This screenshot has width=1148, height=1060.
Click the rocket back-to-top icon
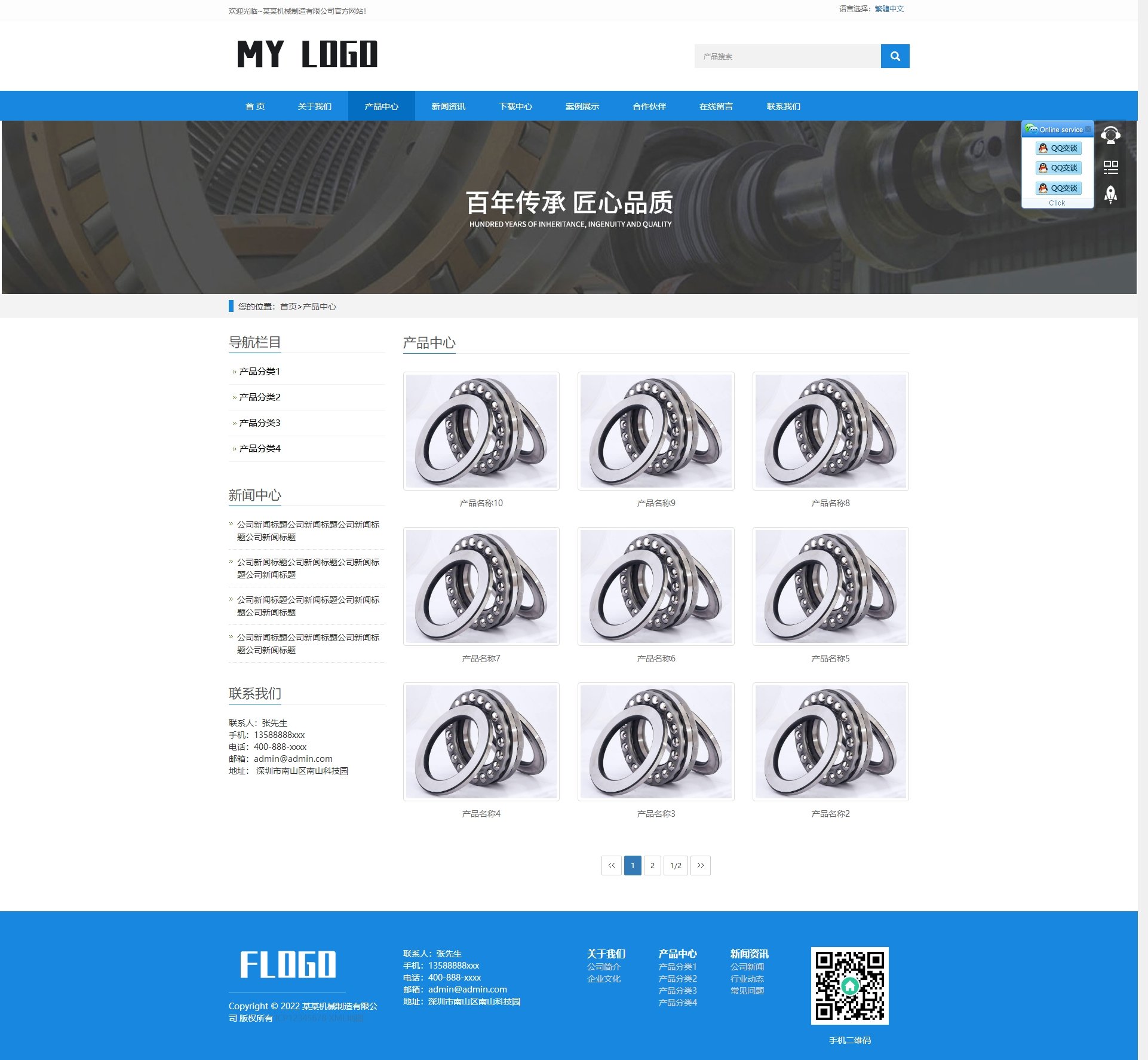coord(1110,194)
